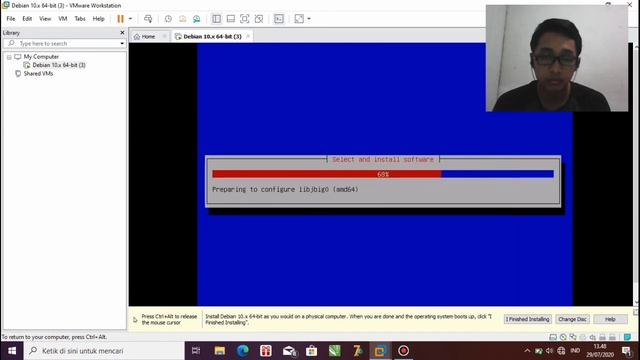Click the CD/DVD device status bar icon
This screenshot has width=640, height=360.
click(x=563, y=337)
